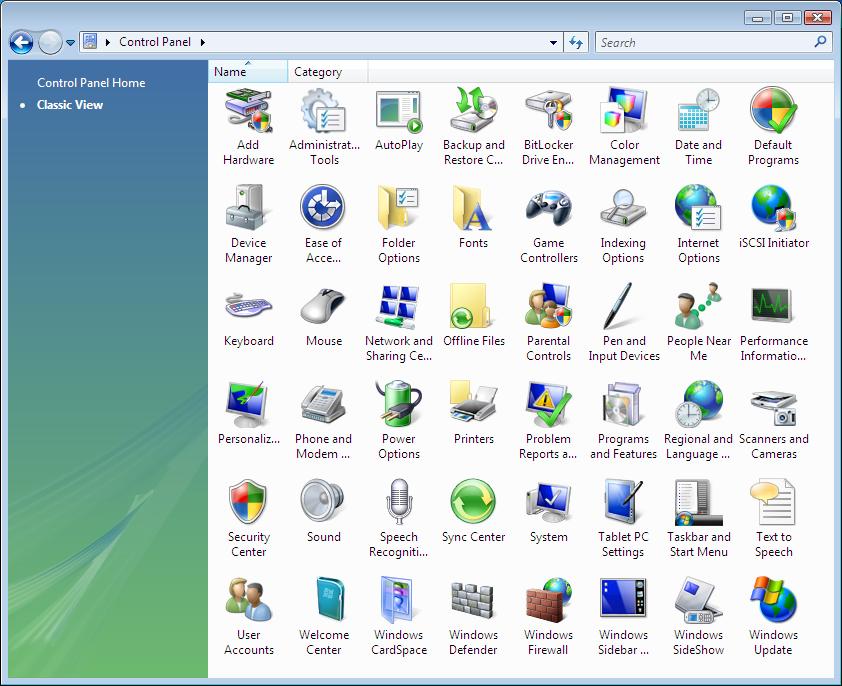Viewport: 842px width, 686px height.
Task: Click inside the Search box
Action: click(x=703, y=43)
